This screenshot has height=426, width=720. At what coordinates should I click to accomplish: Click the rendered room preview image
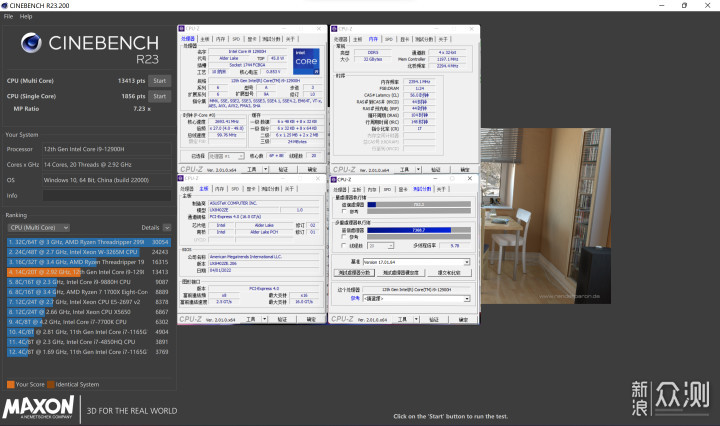pos(546,216)
